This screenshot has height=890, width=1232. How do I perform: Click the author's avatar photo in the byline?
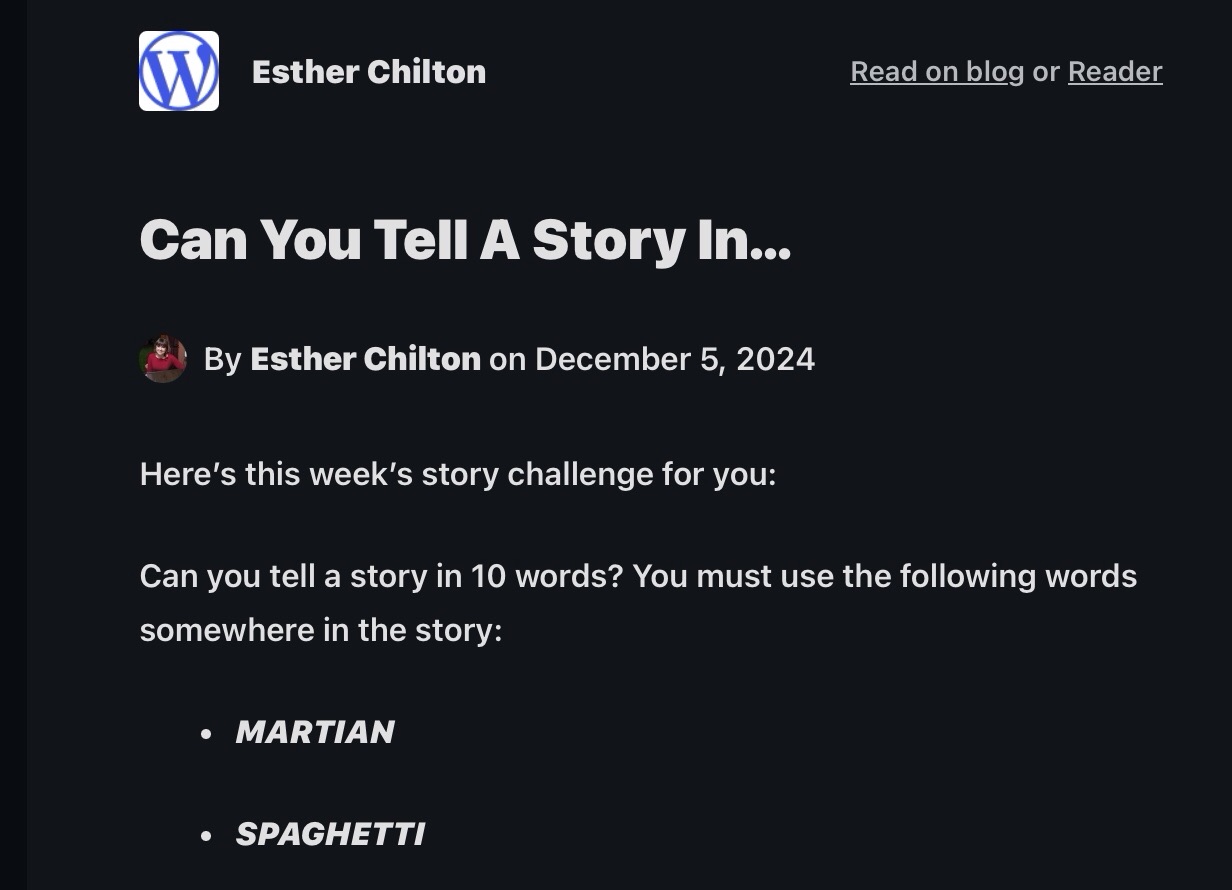[162, 359]
